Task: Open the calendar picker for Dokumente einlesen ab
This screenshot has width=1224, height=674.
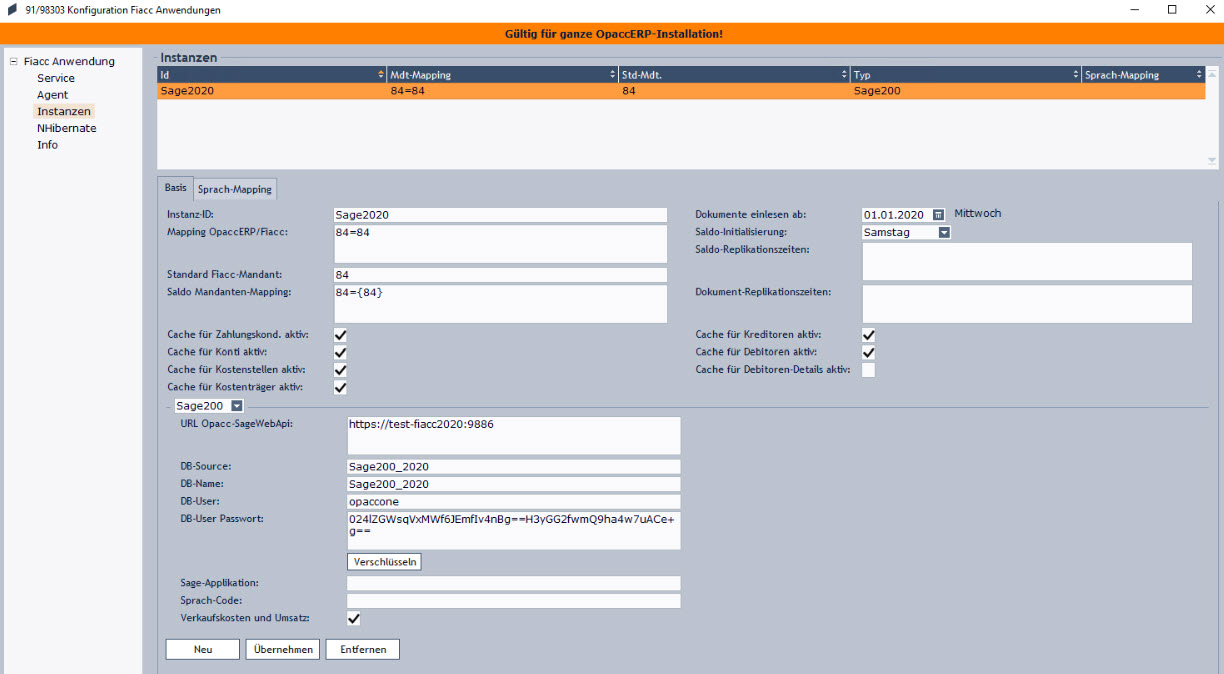Action: pos(938,214)
